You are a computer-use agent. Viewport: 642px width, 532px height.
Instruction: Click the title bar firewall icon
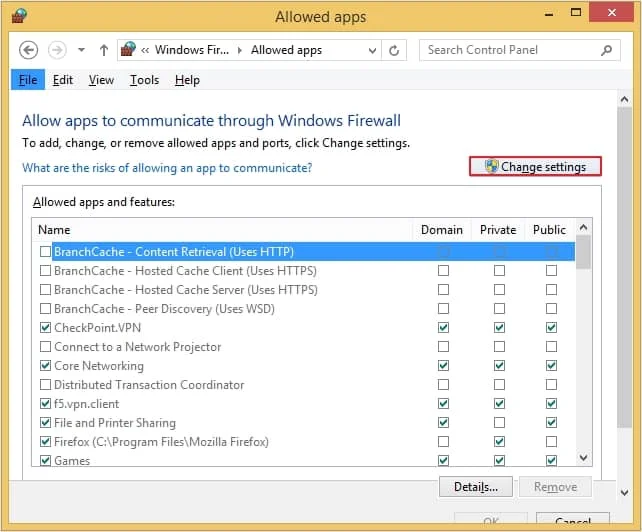[19, 16]
